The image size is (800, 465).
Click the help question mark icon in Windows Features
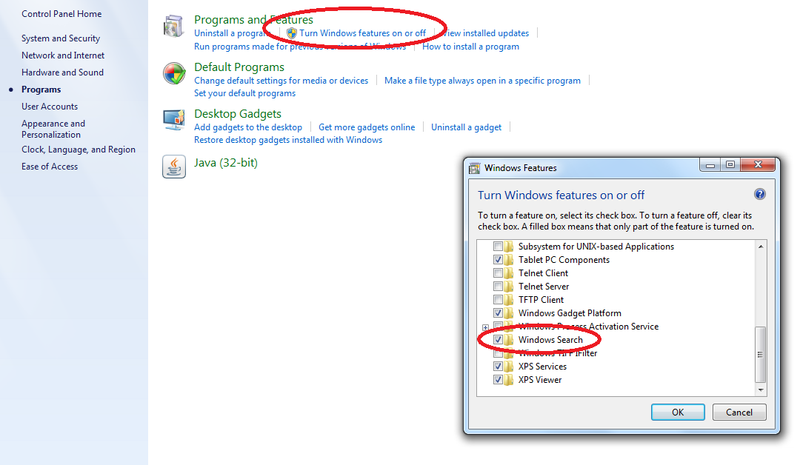click(x=760, y=194)
